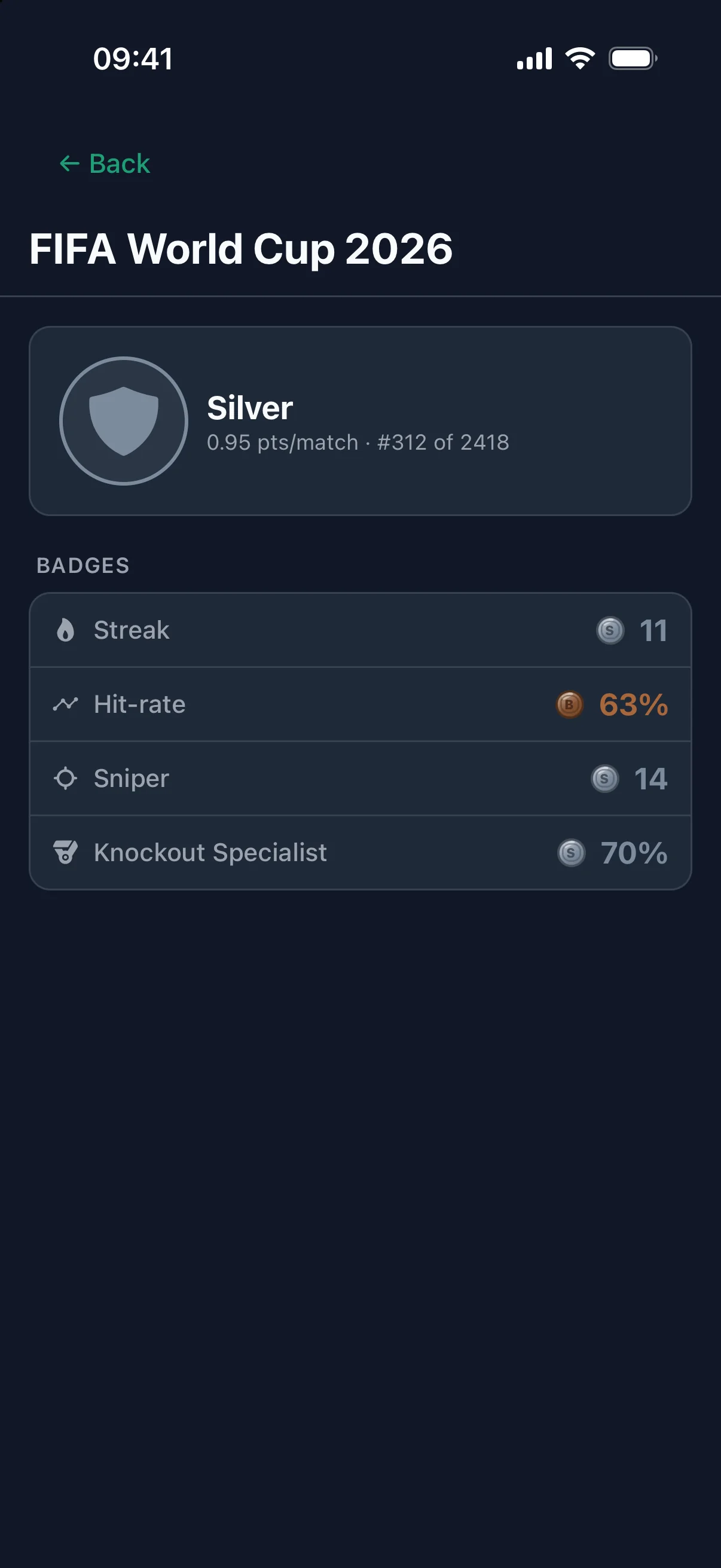This screenshot has height=1568, width=721.
Task: Tap the FIFA World Cup 2026 title
Action: tap(241, 249)
